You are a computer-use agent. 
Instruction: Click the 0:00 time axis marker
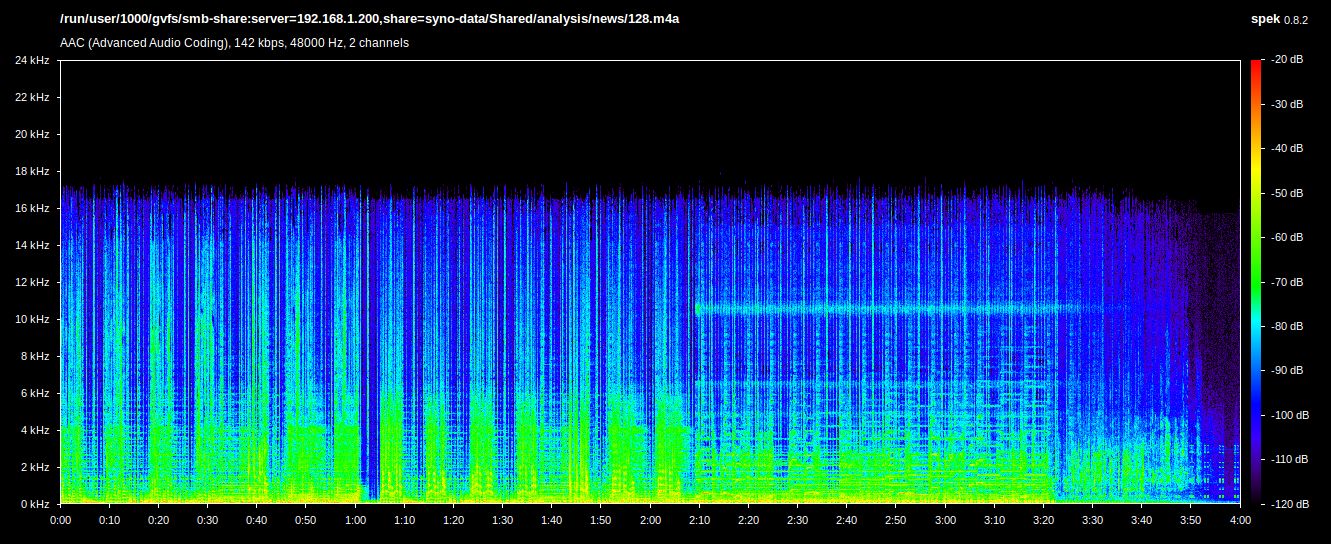[60, 521]
